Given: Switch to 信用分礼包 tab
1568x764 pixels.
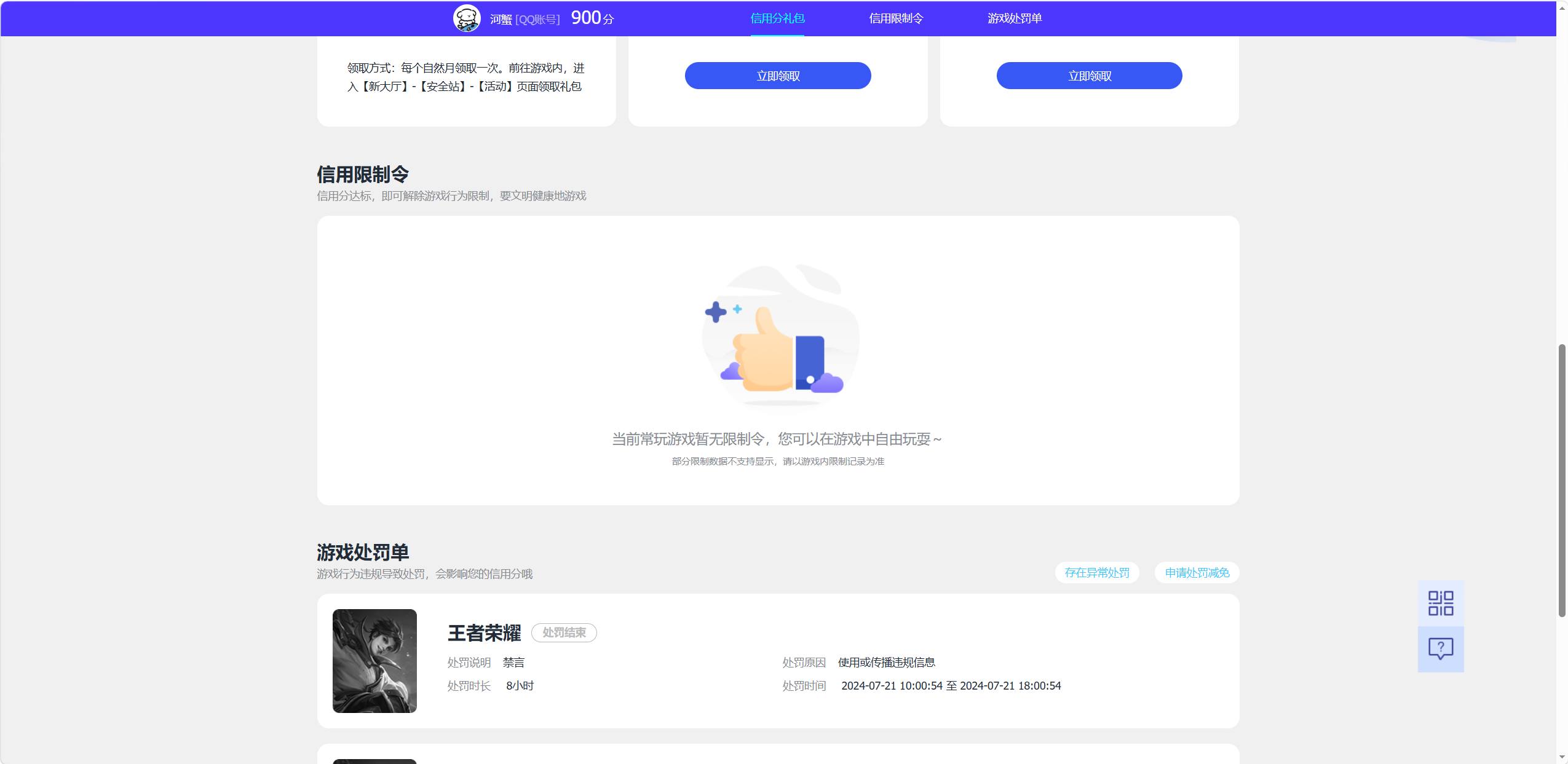Looking at the screenshot, I should pos(777,18).
